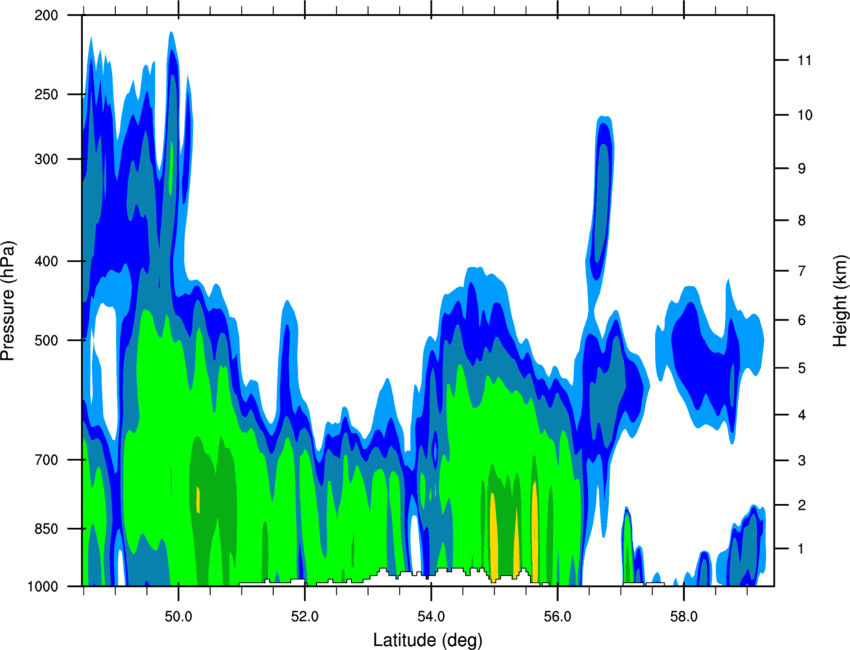This screenshot has width=850, height=650.
Task: Click the 58.0 latitude tick label
Action: tap(684, 617)
